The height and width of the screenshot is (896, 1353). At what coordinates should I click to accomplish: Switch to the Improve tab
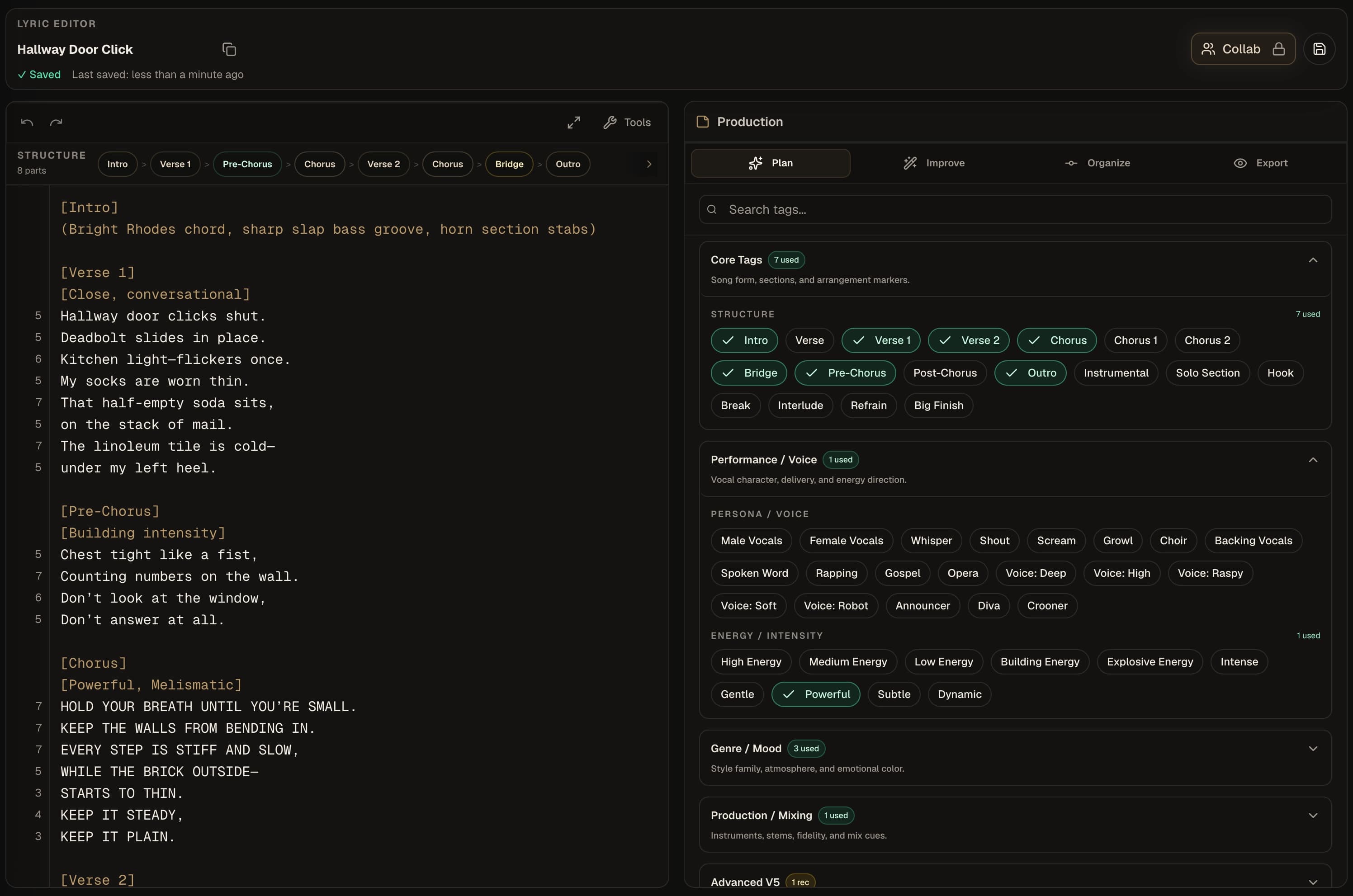[934, 163]
